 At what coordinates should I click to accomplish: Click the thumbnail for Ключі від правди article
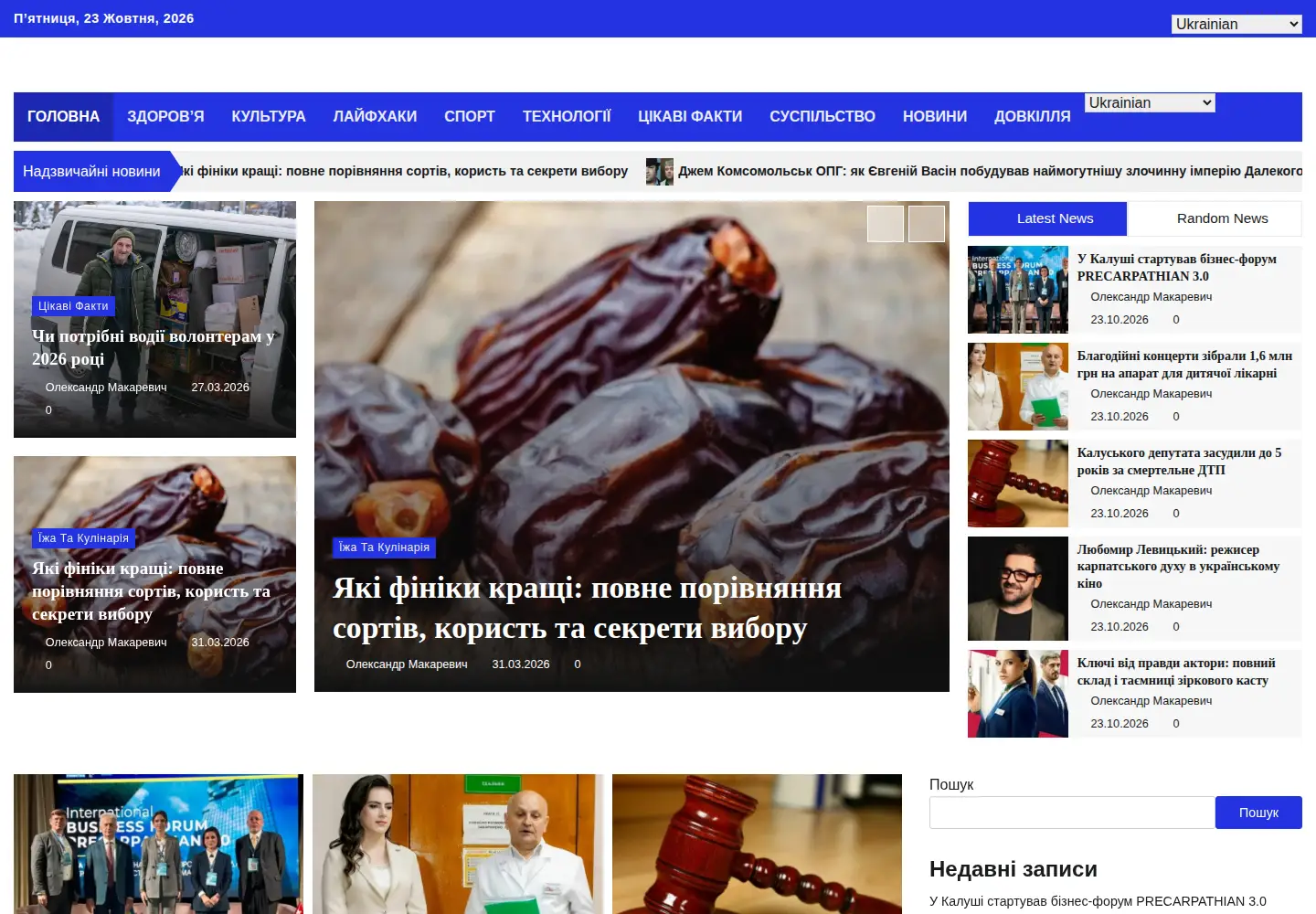1018,694
